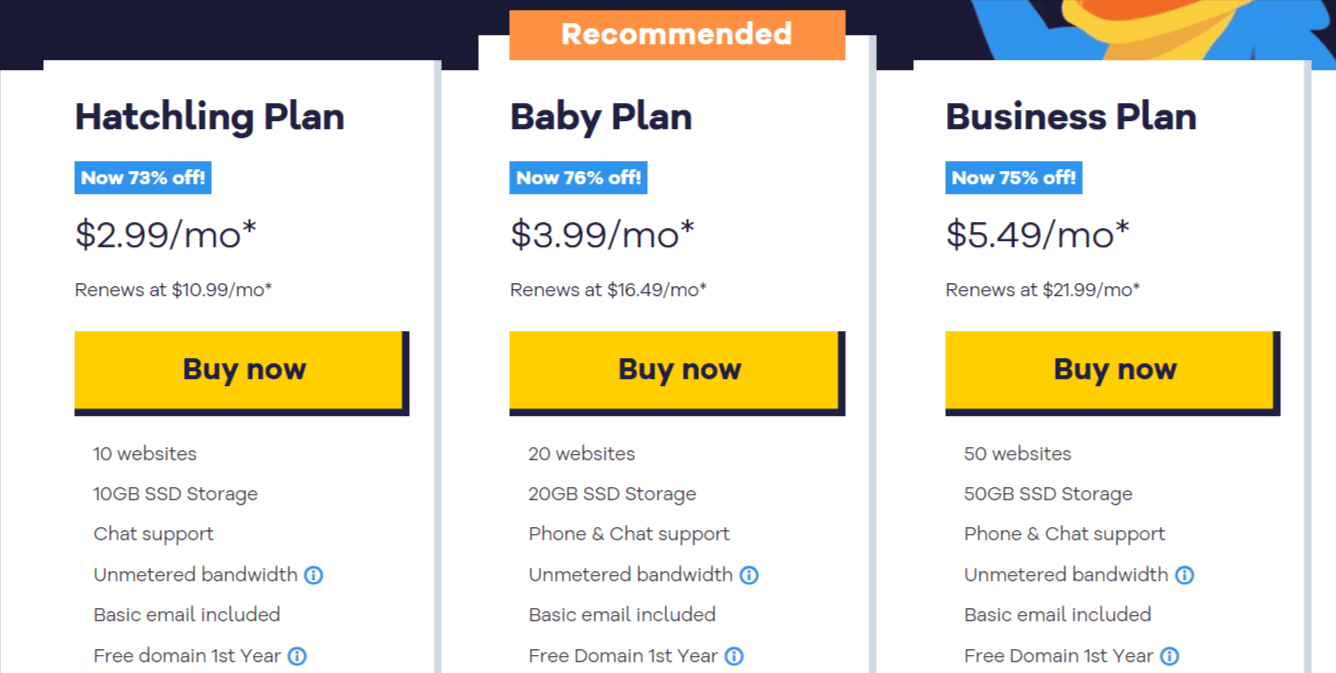Click the Now 75% off badge
This screenshot has height=673, width=1336.
(x=1013, y=178)
